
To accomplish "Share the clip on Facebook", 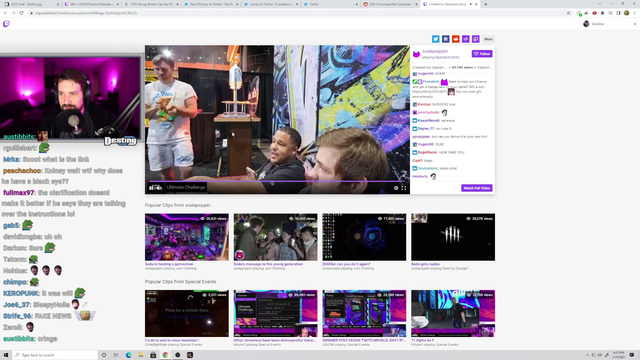I will [x=446, y=39].
